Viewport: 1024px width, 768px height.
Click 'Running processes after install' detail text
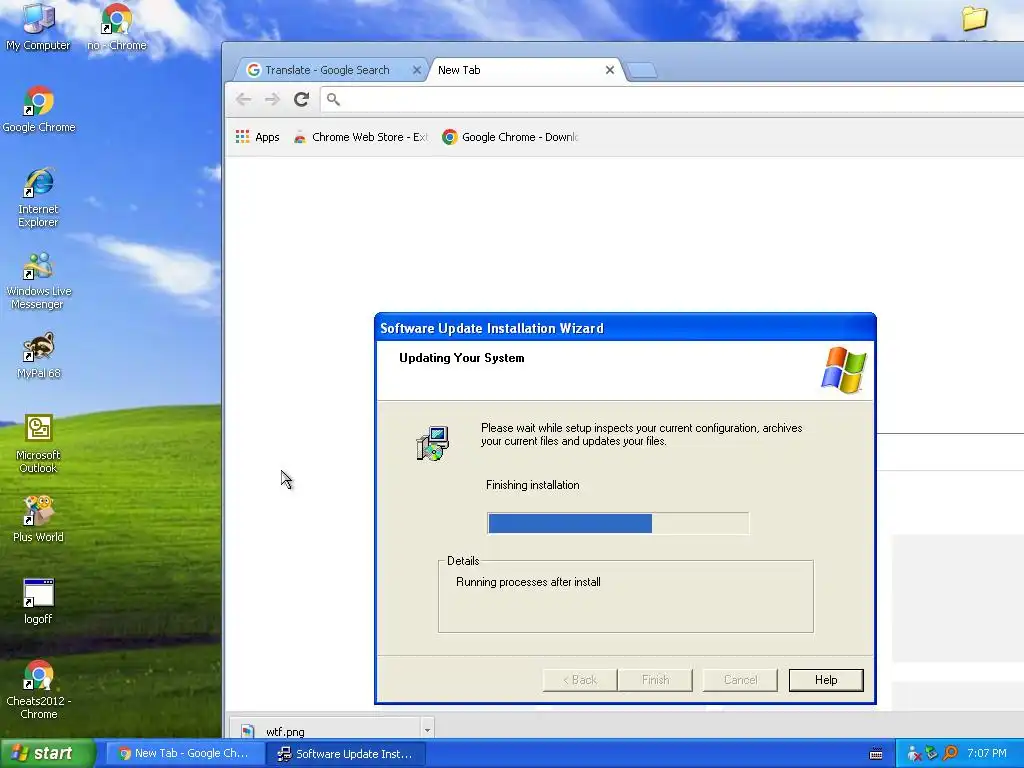pos(528,582)
